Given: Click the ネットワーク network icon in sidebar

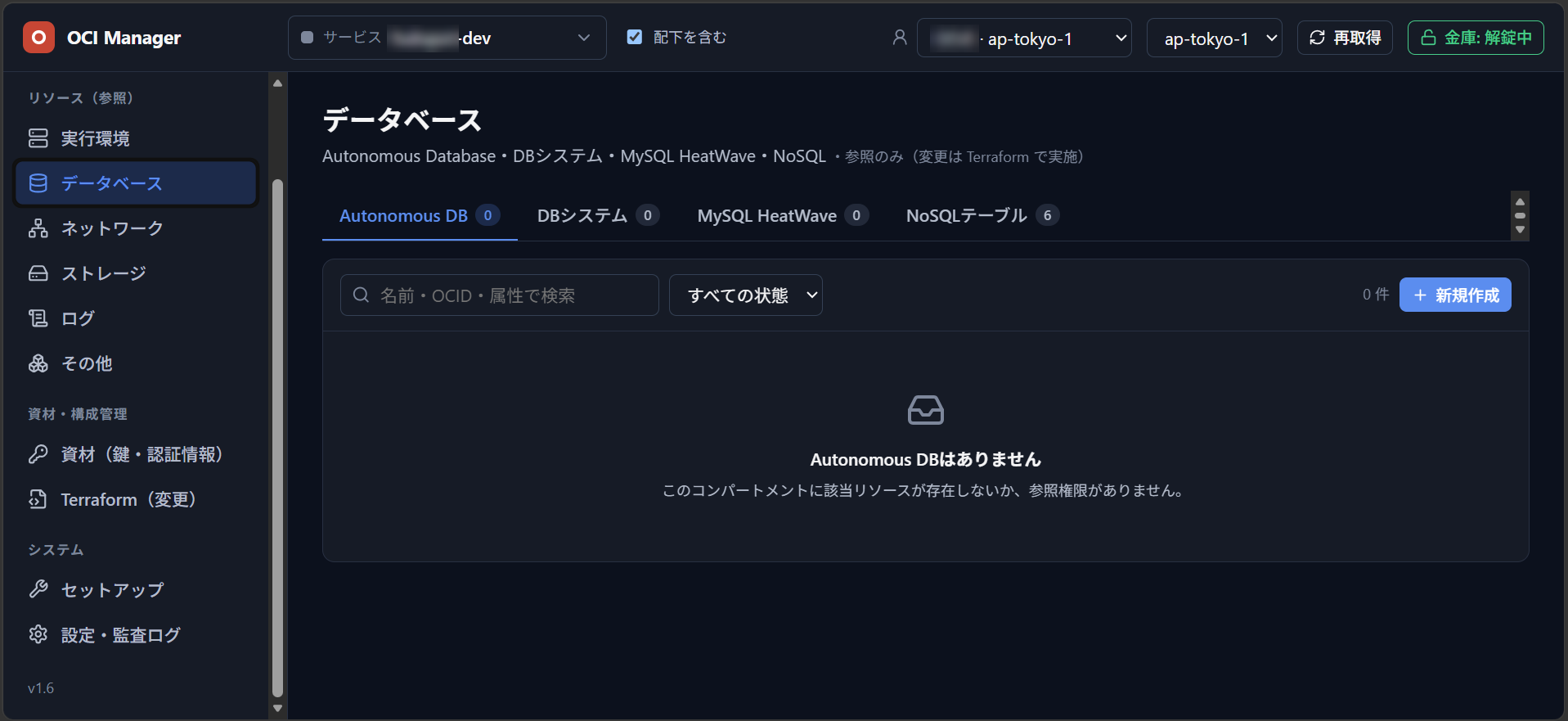Looking at the screenshot, I should tap(38, 228).
